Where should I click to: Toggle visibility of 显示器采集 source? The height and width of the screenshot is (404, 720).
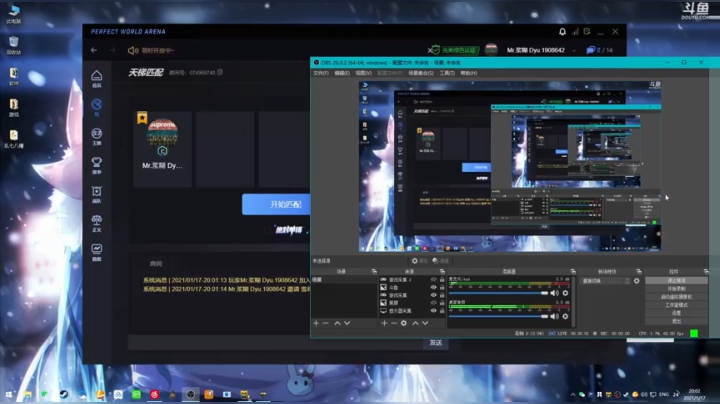(433, 311)
